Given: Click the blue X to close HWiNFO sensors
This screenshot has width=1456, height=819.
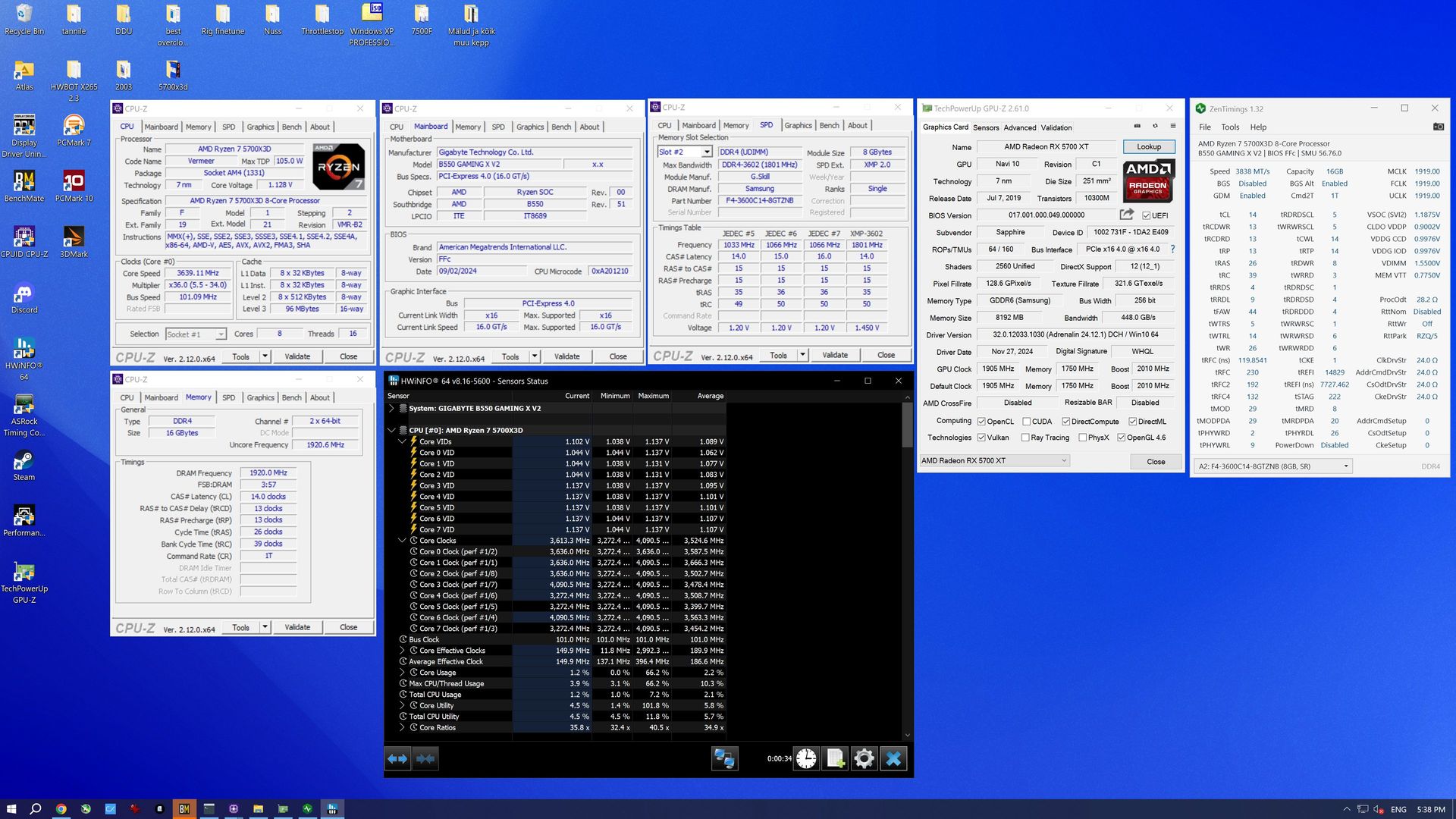Looking at the screenshot, I should tap(893, 758).
